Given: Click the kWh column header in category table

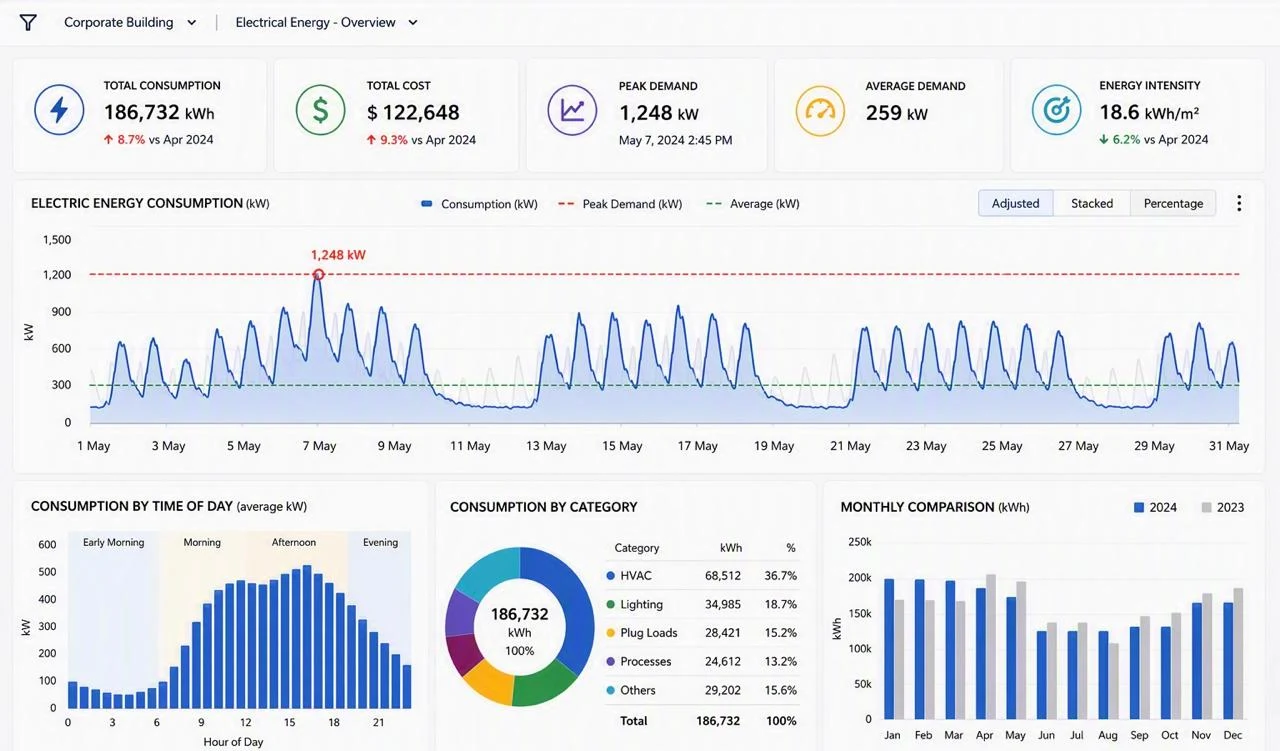Looking at the screenshot, I should click(731, 548).
